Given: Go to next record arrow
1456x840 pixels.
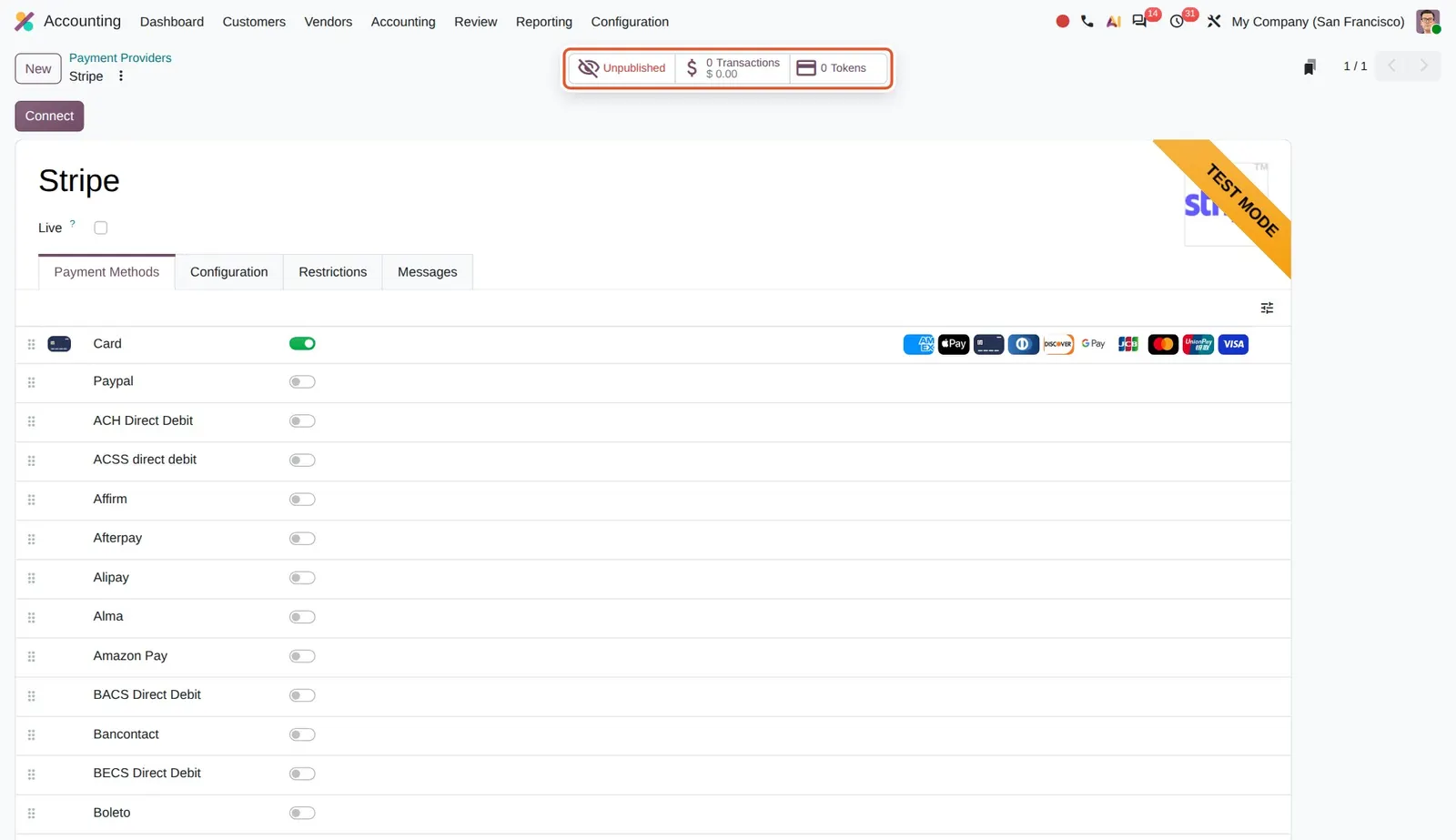Looking at the screenshot, I should point(1424,66).
